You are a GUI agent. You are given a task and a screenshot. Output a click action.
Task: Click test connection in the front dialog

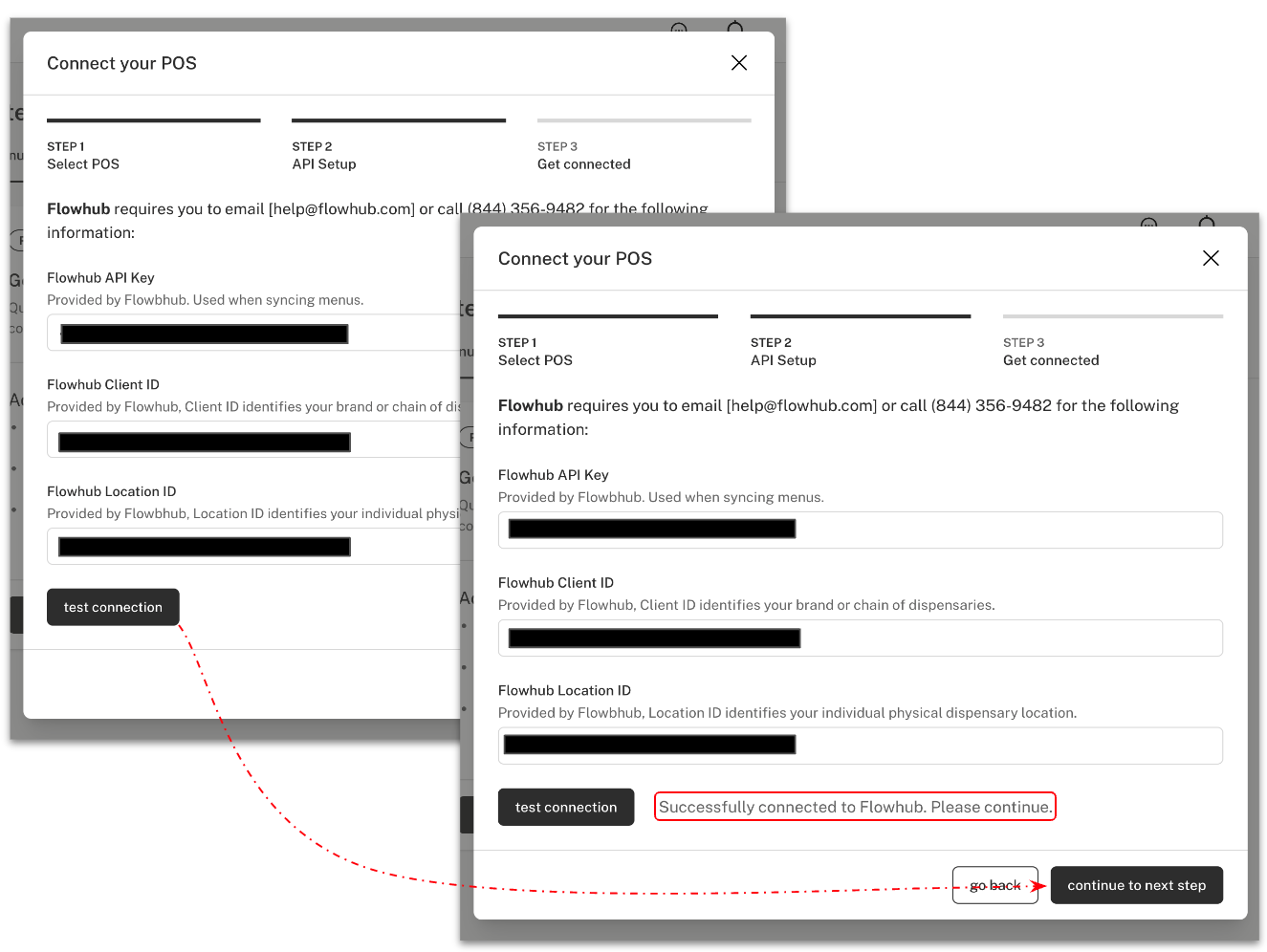566,807
